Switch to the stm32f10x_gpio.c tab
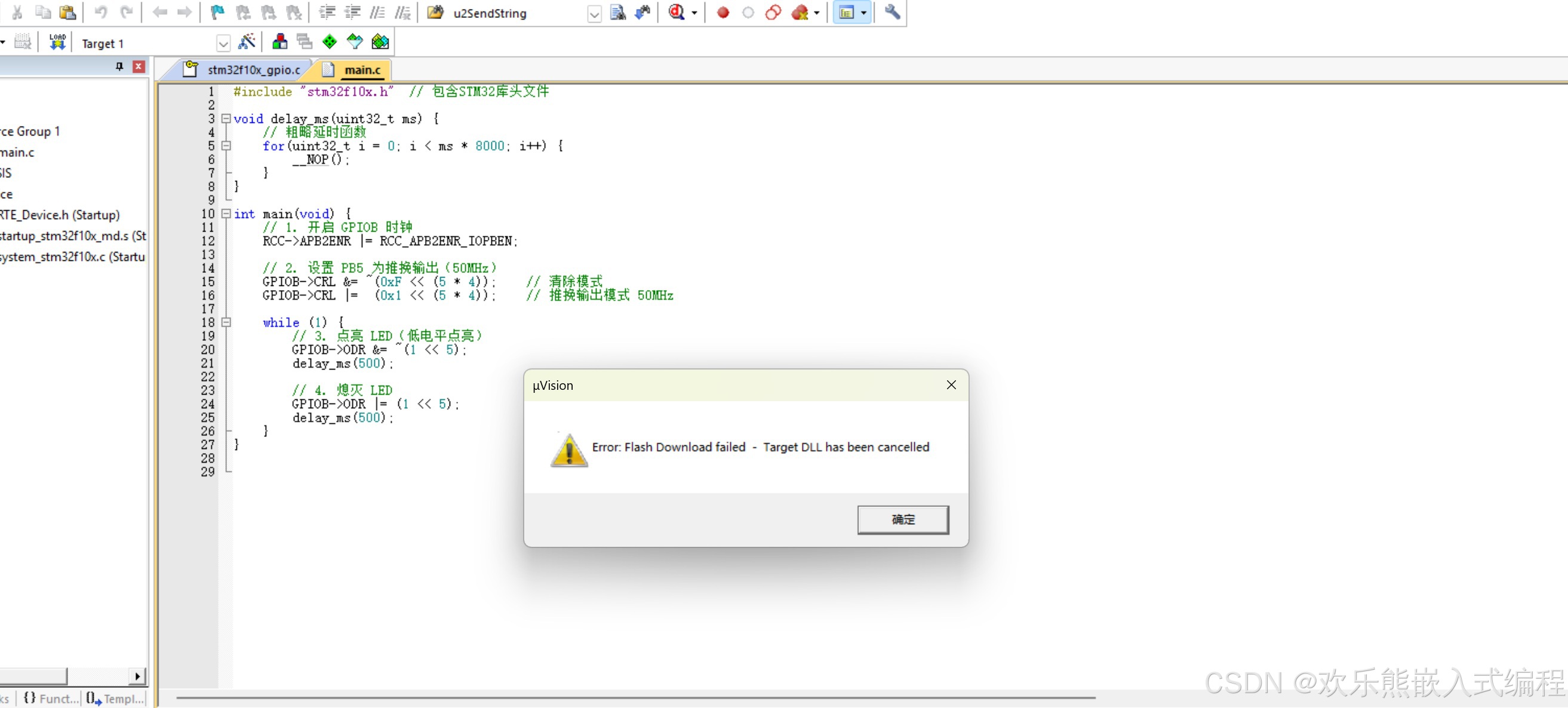The image size is (1568, 708). point(253,70)
